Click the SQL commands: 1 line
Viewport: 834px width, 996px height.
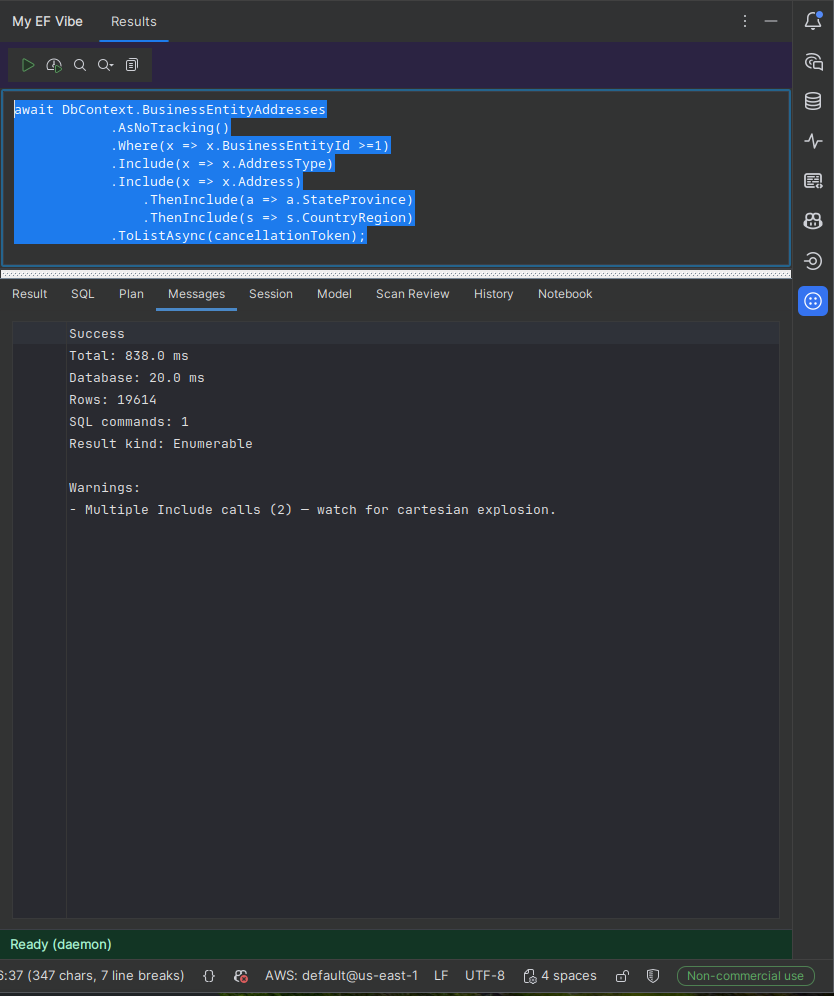click(129, 422)
